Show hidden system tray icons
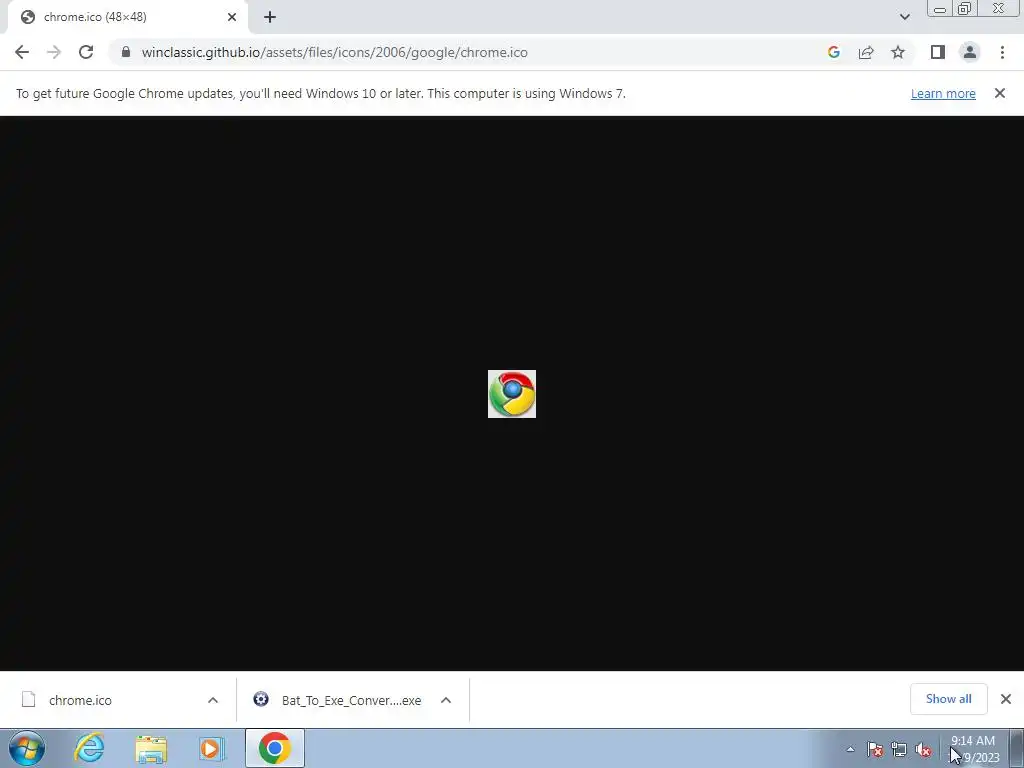Viewport: 1024px width, 768px height. tap(850, 749)
